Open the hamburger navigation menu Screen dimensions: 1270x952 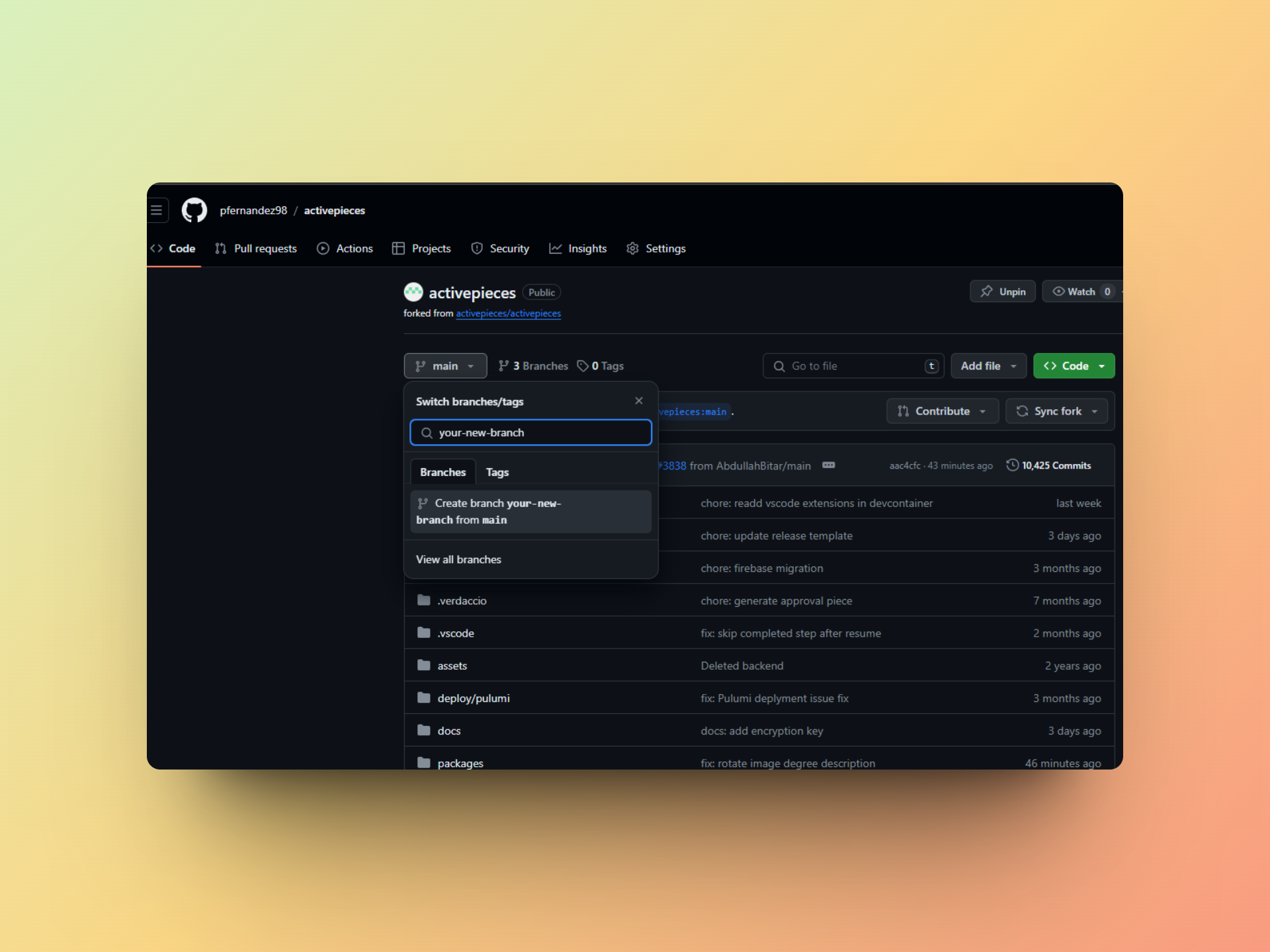pos(157,210)
